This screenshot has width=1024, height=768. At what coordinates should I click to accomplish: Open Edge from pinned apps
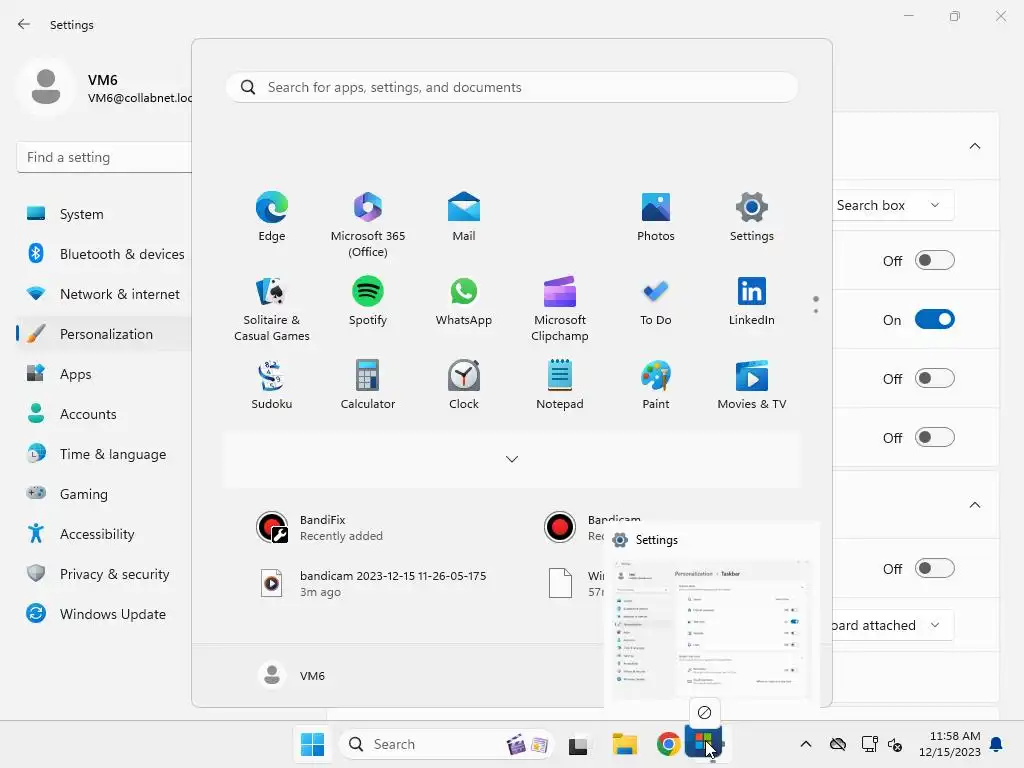(272, 217)
